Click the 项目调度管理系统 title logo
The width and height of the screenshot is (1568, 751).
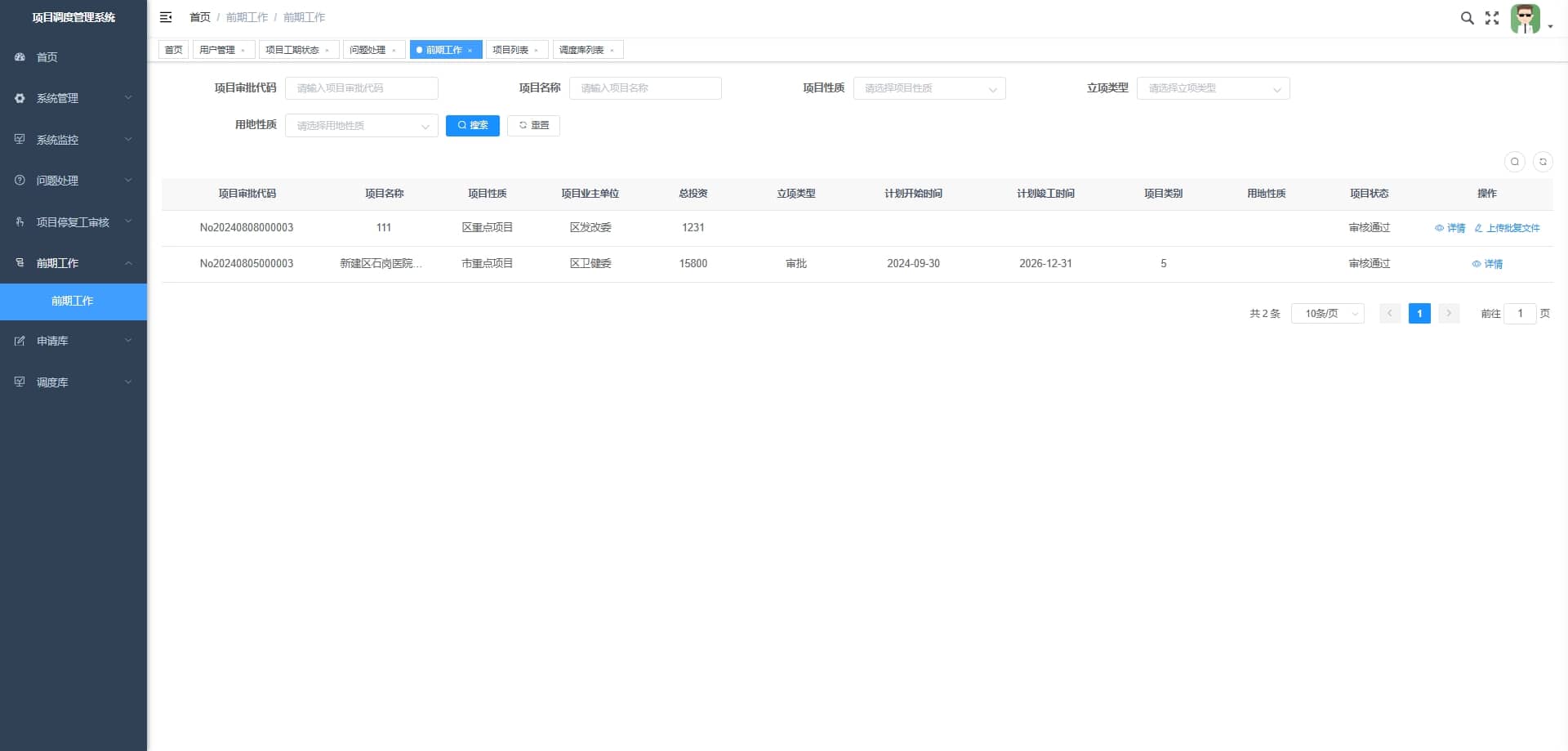click(x=73, y=17)
